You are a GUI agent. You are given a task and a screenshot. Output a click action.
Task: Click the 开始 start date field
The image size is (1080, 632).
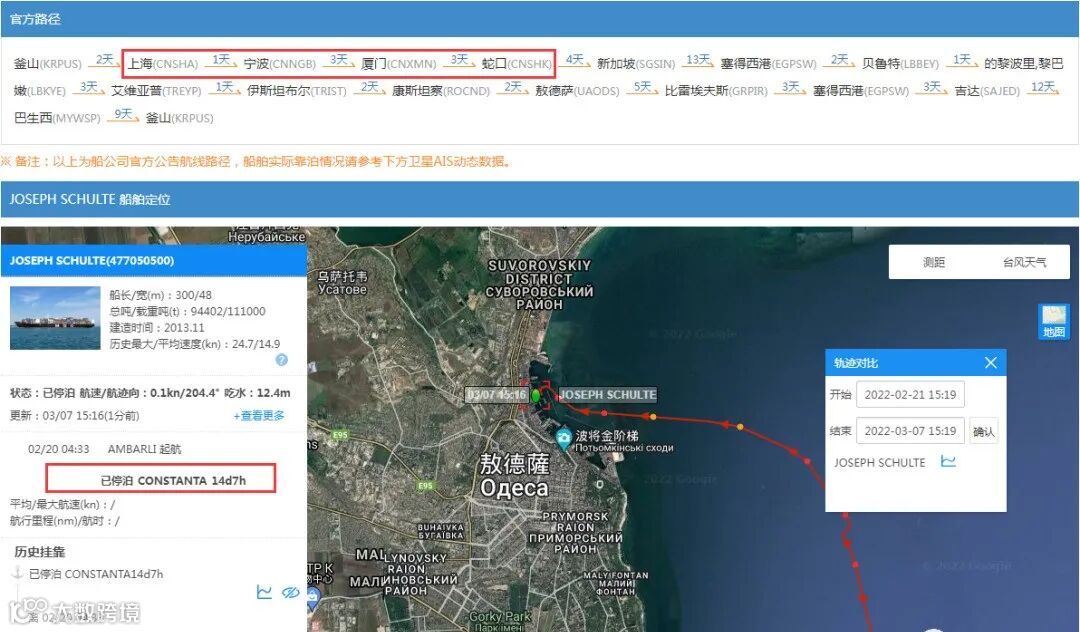pyautogui.click(x=910, y=394)
